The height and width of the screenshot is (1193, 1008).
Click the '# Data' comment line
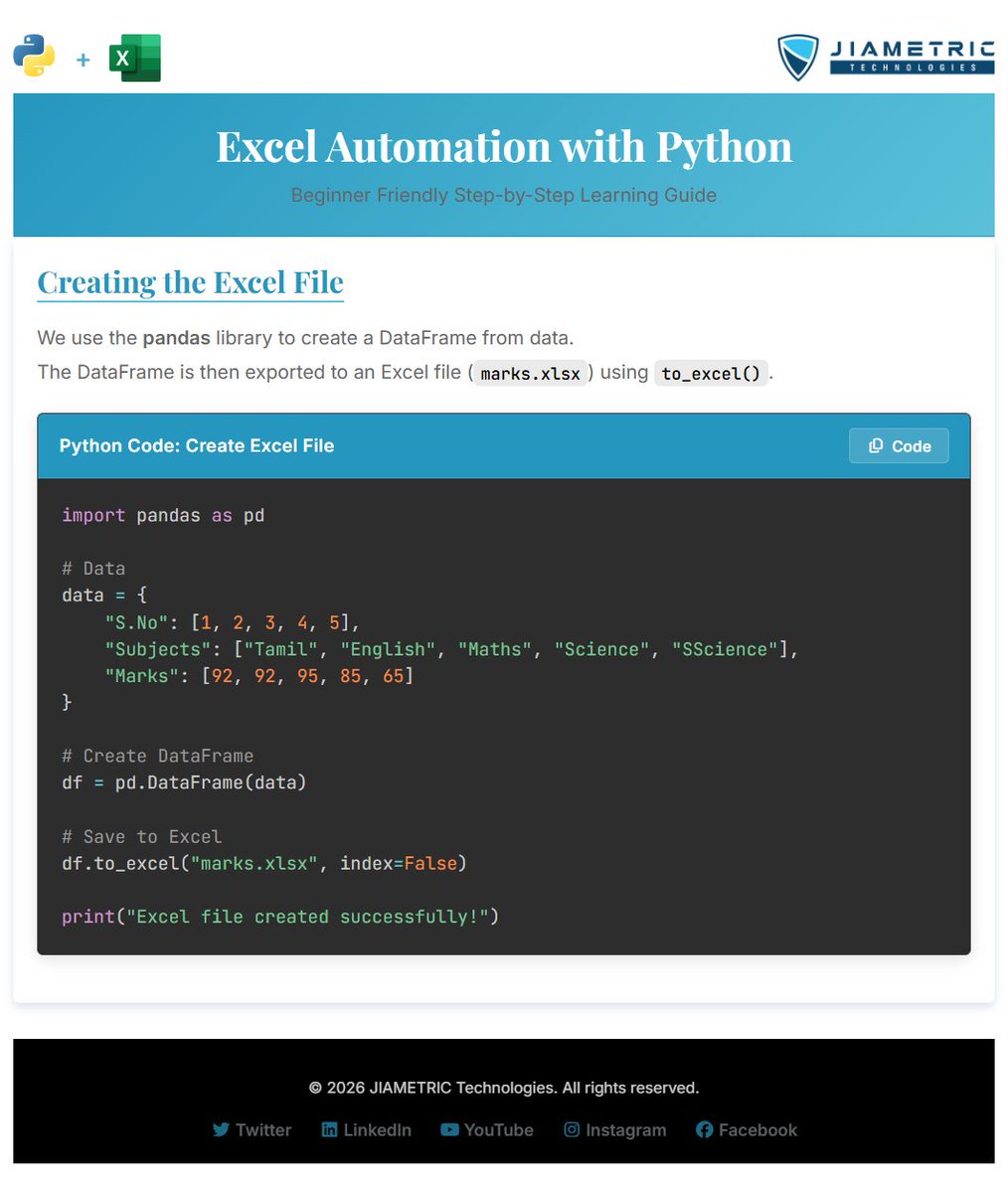click(93, 569)
